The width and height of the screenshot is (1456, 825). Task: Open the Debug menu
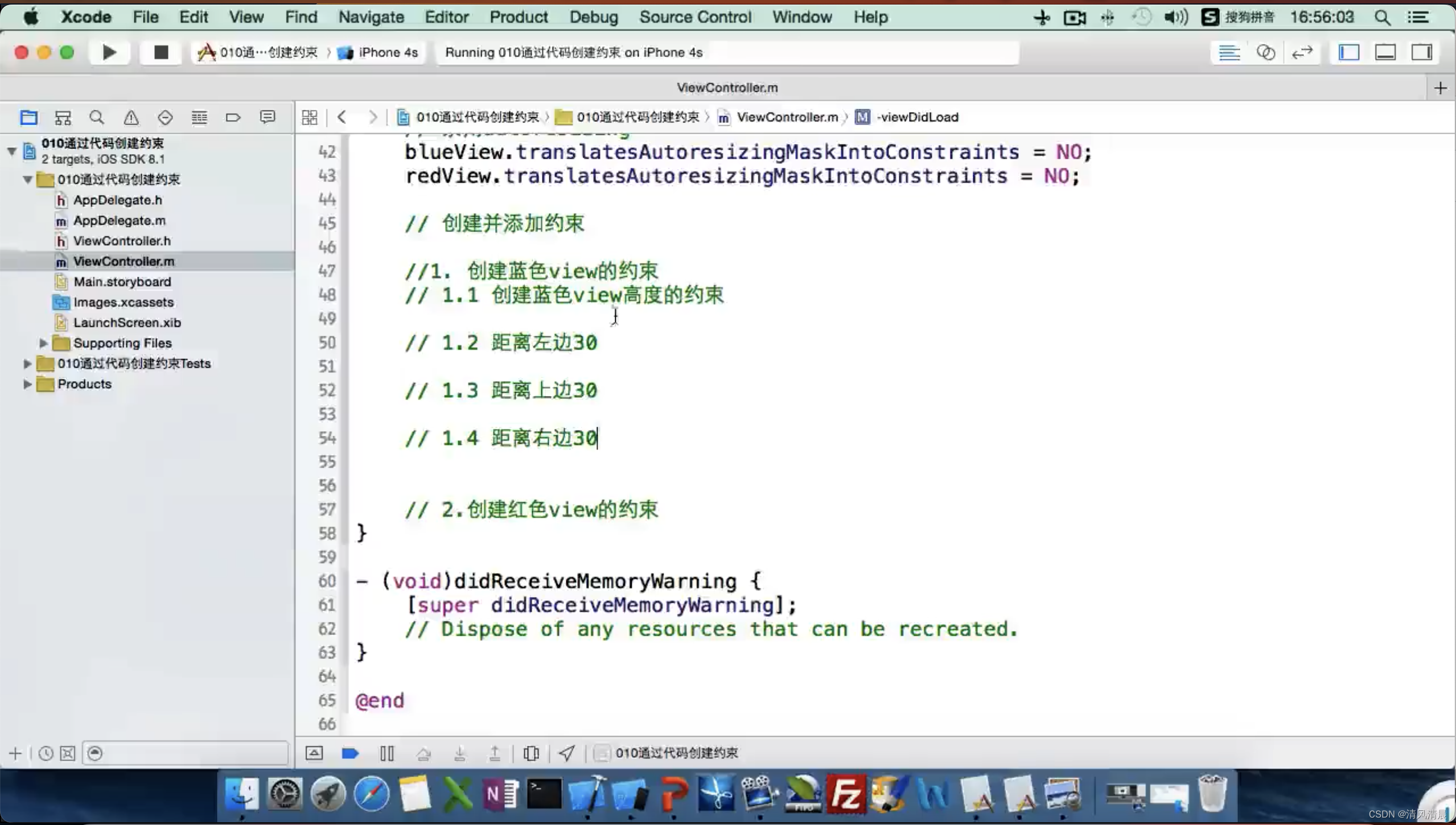(x=594, y=17)
